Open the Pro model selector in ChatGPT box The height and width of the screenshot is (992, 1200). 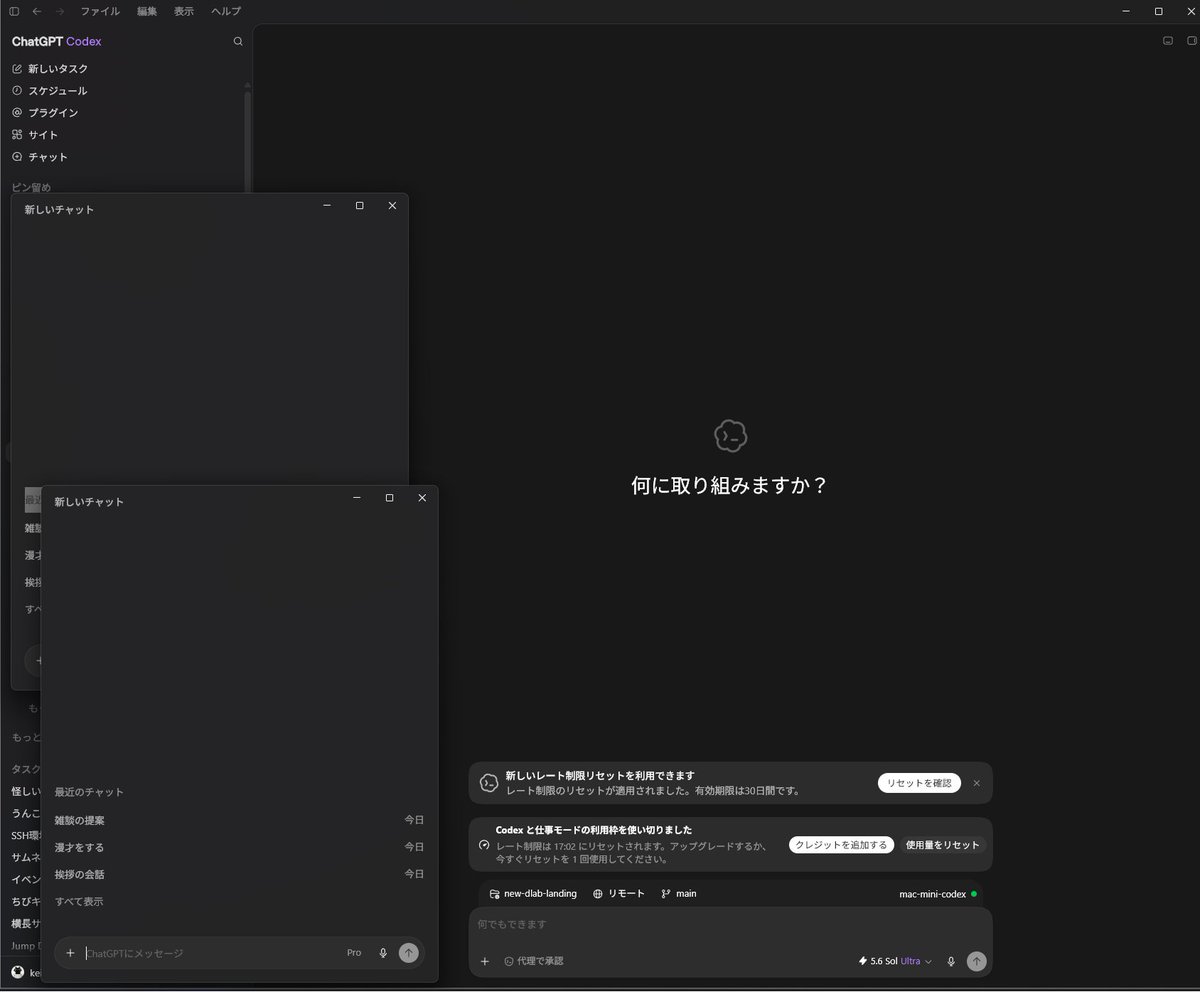coord(354,953)
